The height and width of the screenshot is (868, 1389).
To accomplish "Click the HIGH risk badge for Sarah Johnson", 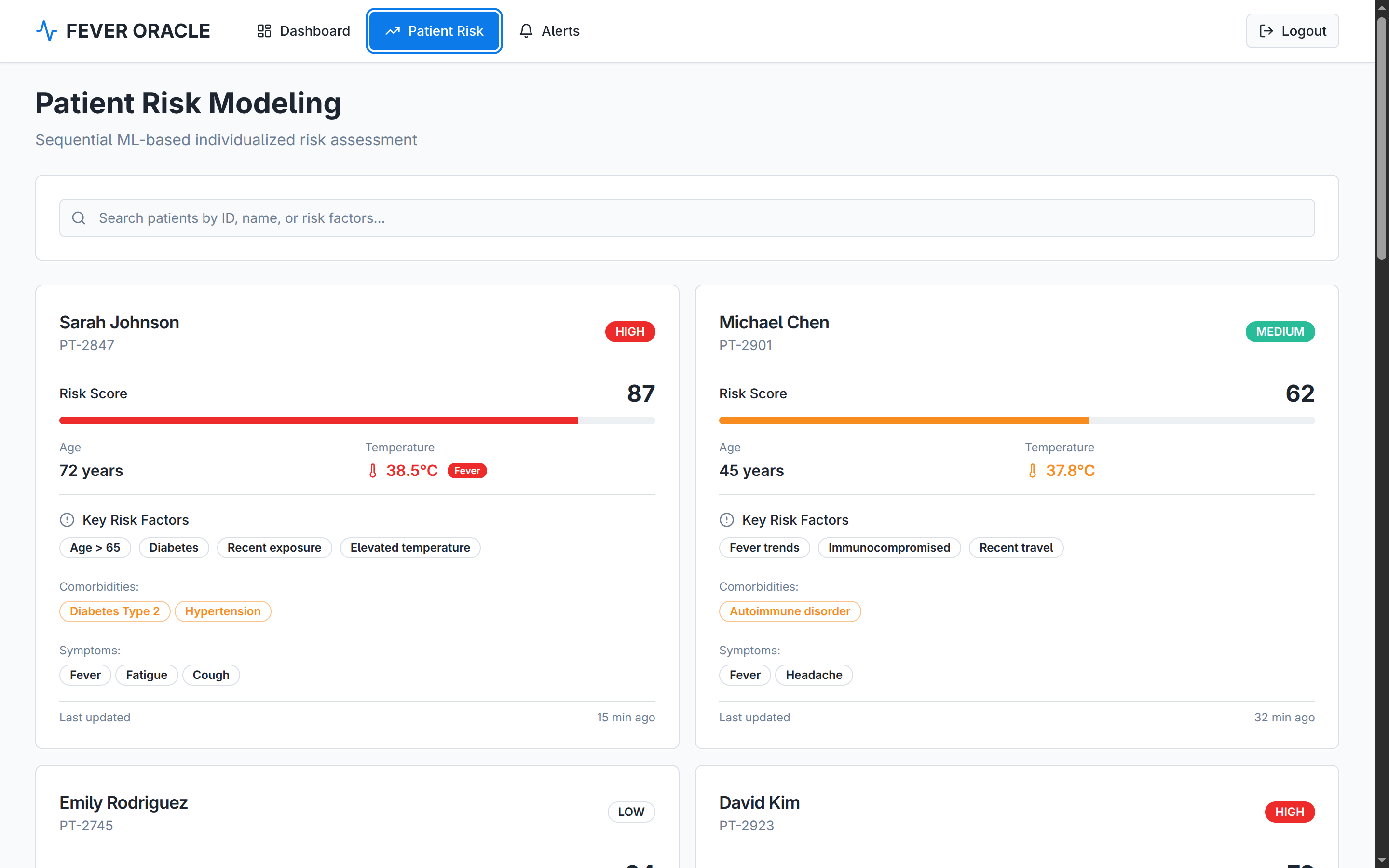I will pyautogui.click(x=630, y=332).
